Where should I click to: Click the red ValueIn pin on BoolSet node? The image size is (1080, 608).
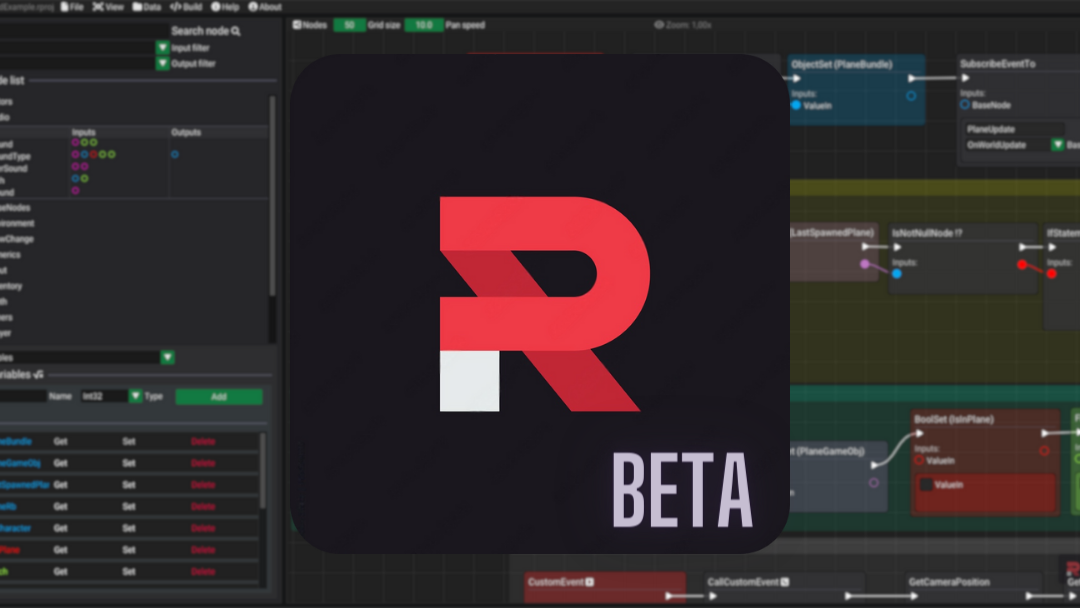pos(919,461)
